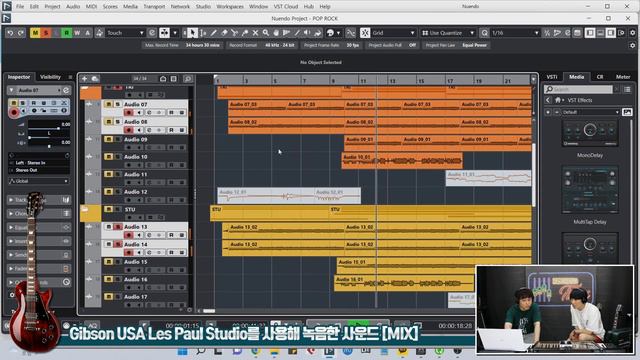Image resolution: width=640 pixels, height=360 pixels.
Task: Select the MultiTap Delay plugin thumbnail
Action: tap(590, 190)
